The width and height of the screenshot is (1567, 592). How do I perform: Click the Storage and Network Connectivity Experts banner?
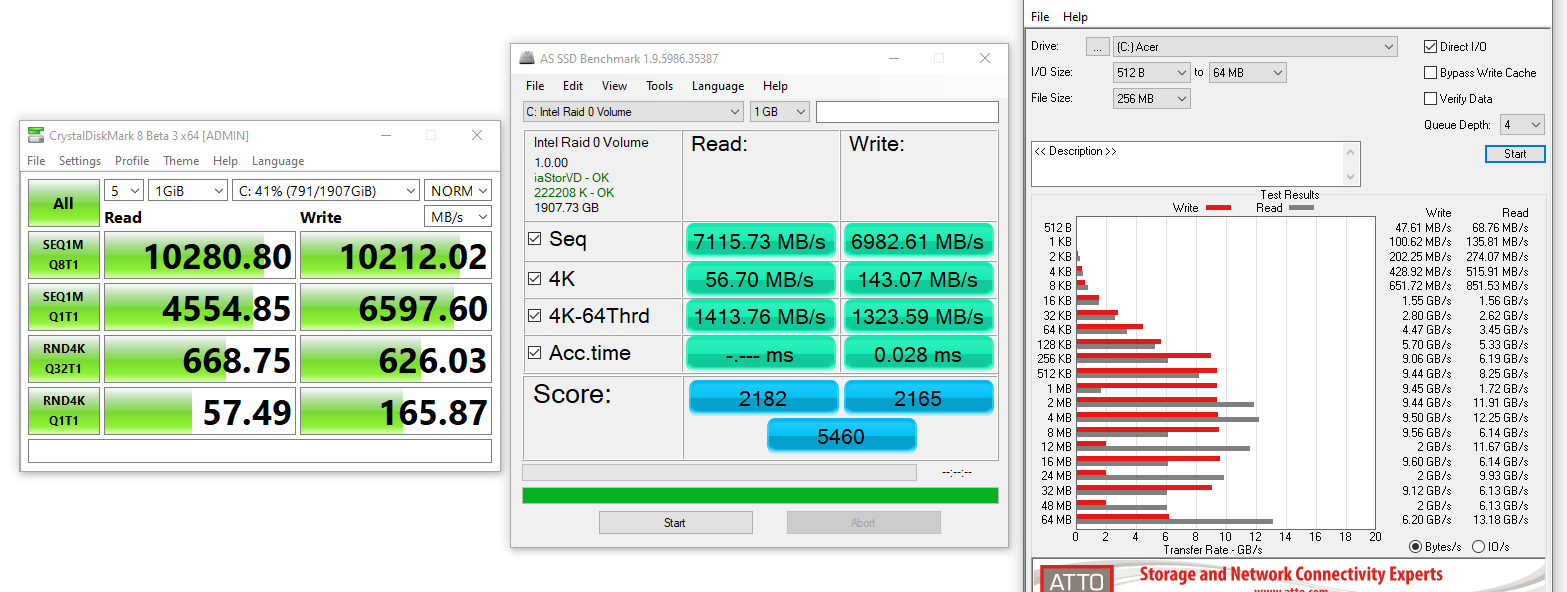click(x=1291, y=575)
